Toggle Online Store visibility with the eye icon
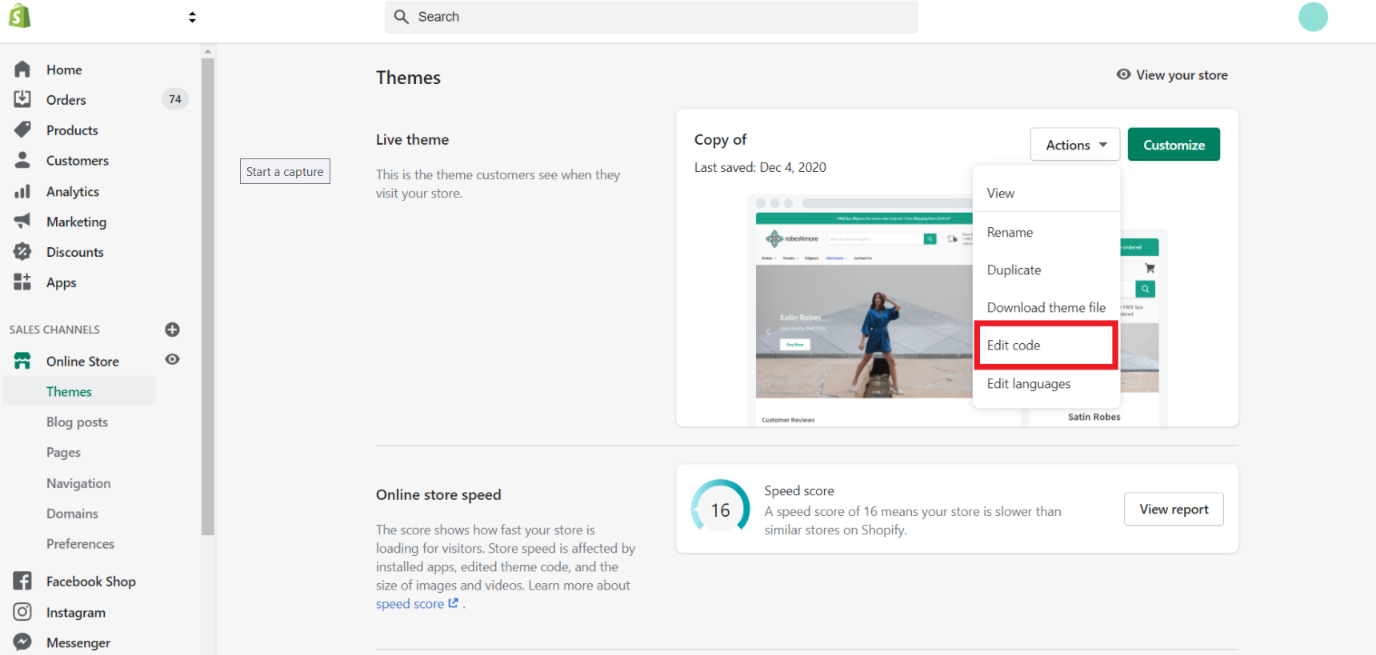 [171, 361]
